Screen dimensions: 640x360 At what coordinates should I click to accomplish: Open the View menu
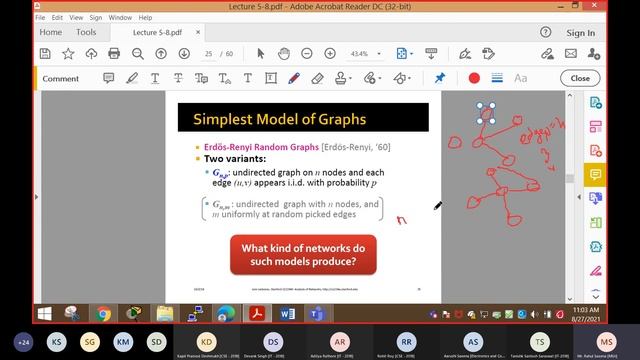pos(76,18)
